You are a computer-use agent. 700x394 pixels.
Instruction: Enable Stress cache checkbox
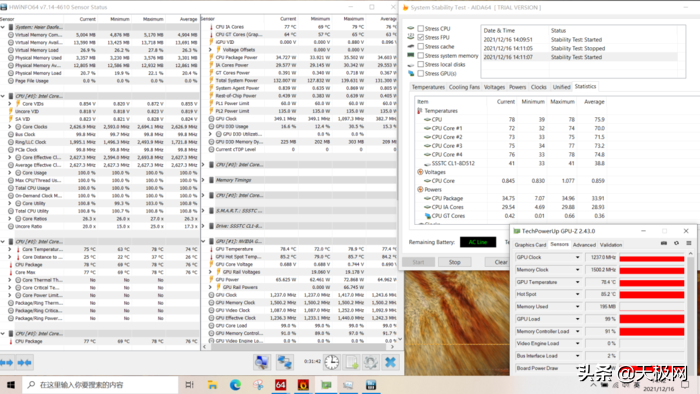421,46
